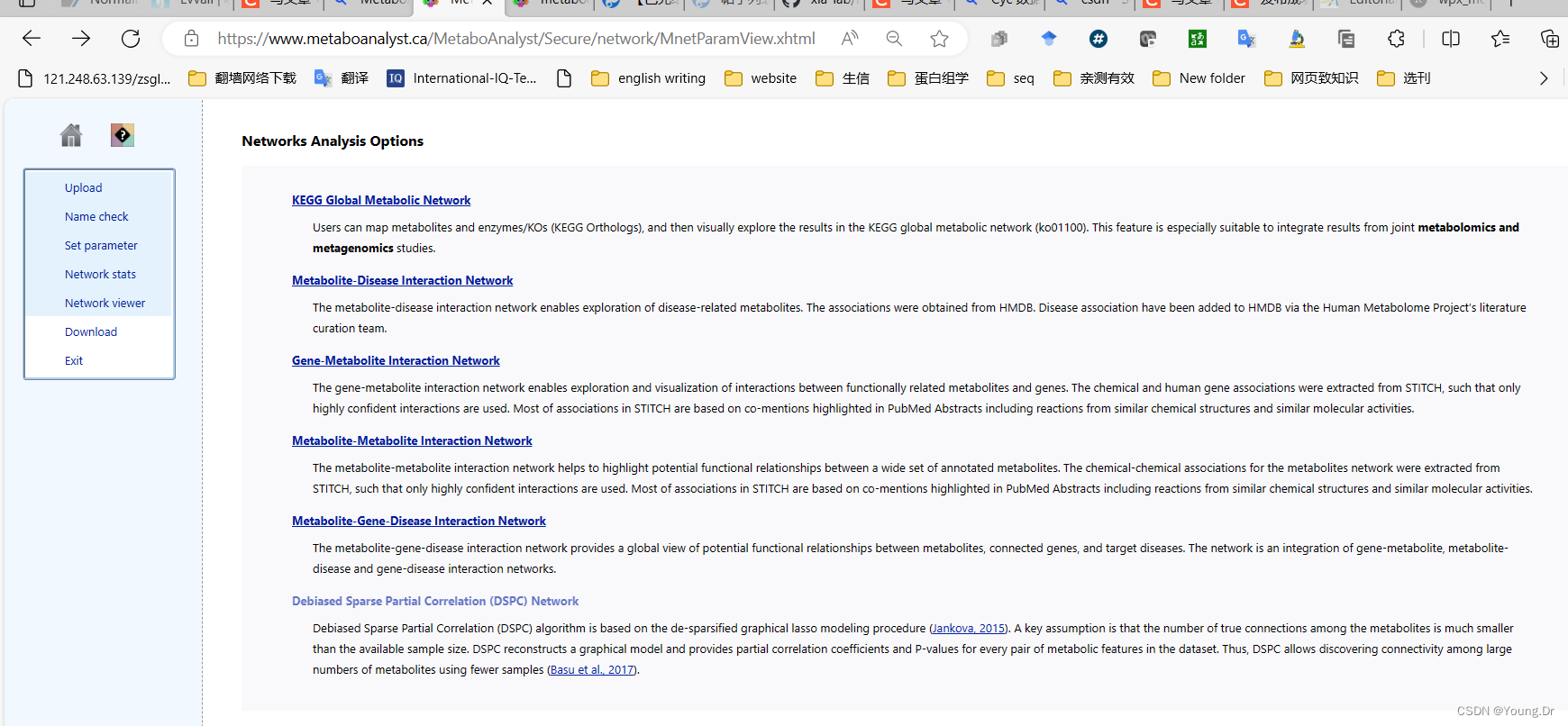The height and width of the screenshot is (726, 1568).
Task: Open the 网页致知识 bookmark folder
Action: pos(1311,78)
